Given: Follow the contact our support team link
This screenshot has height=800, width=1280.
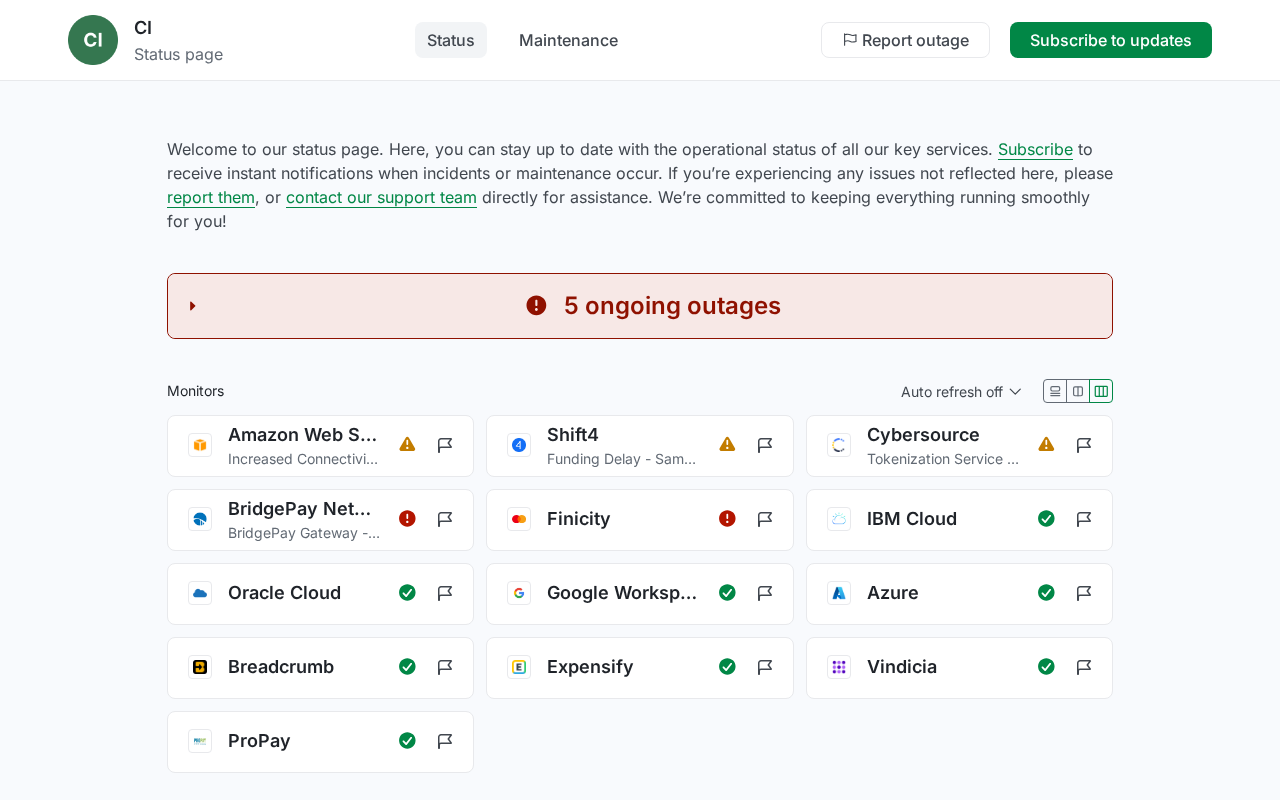Looking at the screenshot, I should (x=381, y=197).
